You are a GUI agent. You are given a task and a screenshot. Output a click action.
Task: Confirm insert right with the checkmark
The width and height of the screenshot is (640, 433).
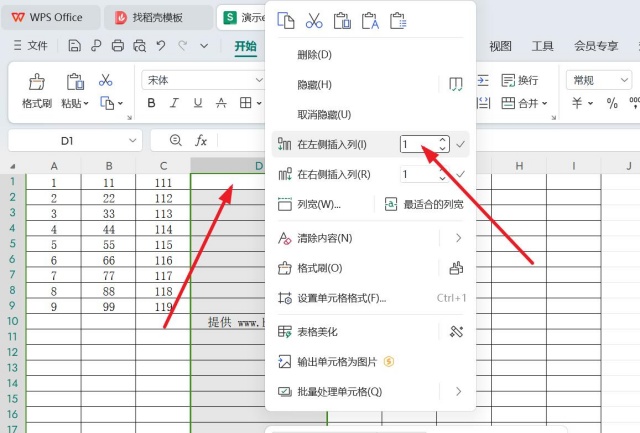click(460, 174)
